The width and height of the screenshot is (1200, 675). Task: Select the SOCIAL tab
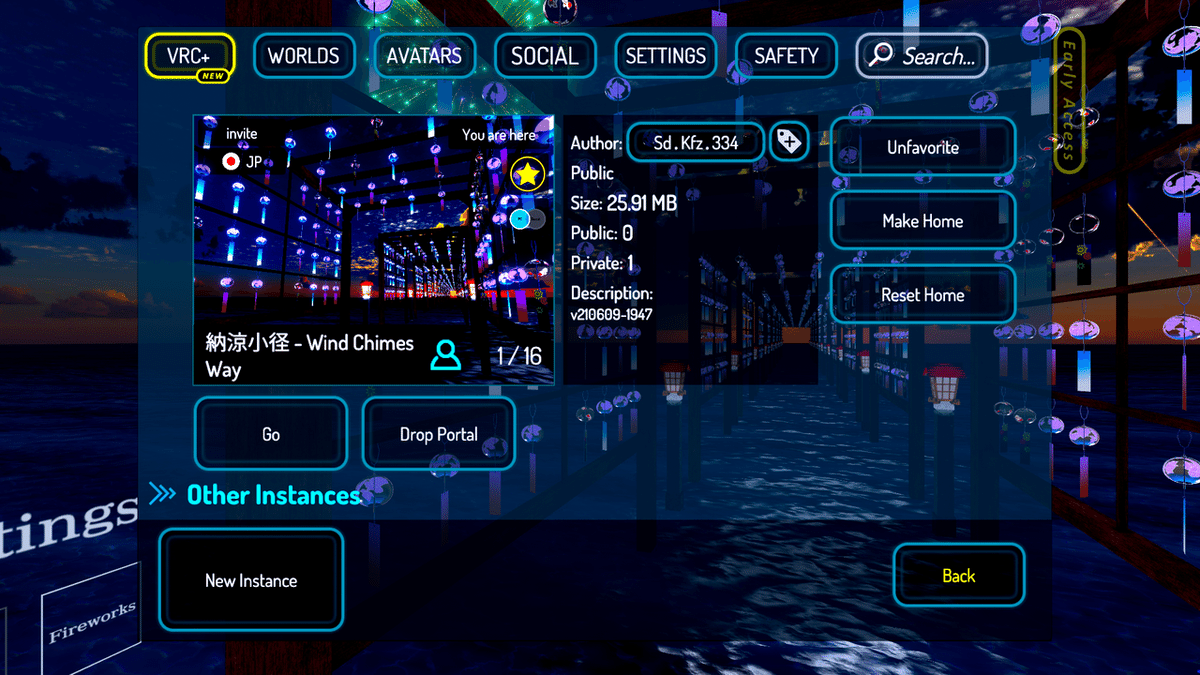point(545,55)
